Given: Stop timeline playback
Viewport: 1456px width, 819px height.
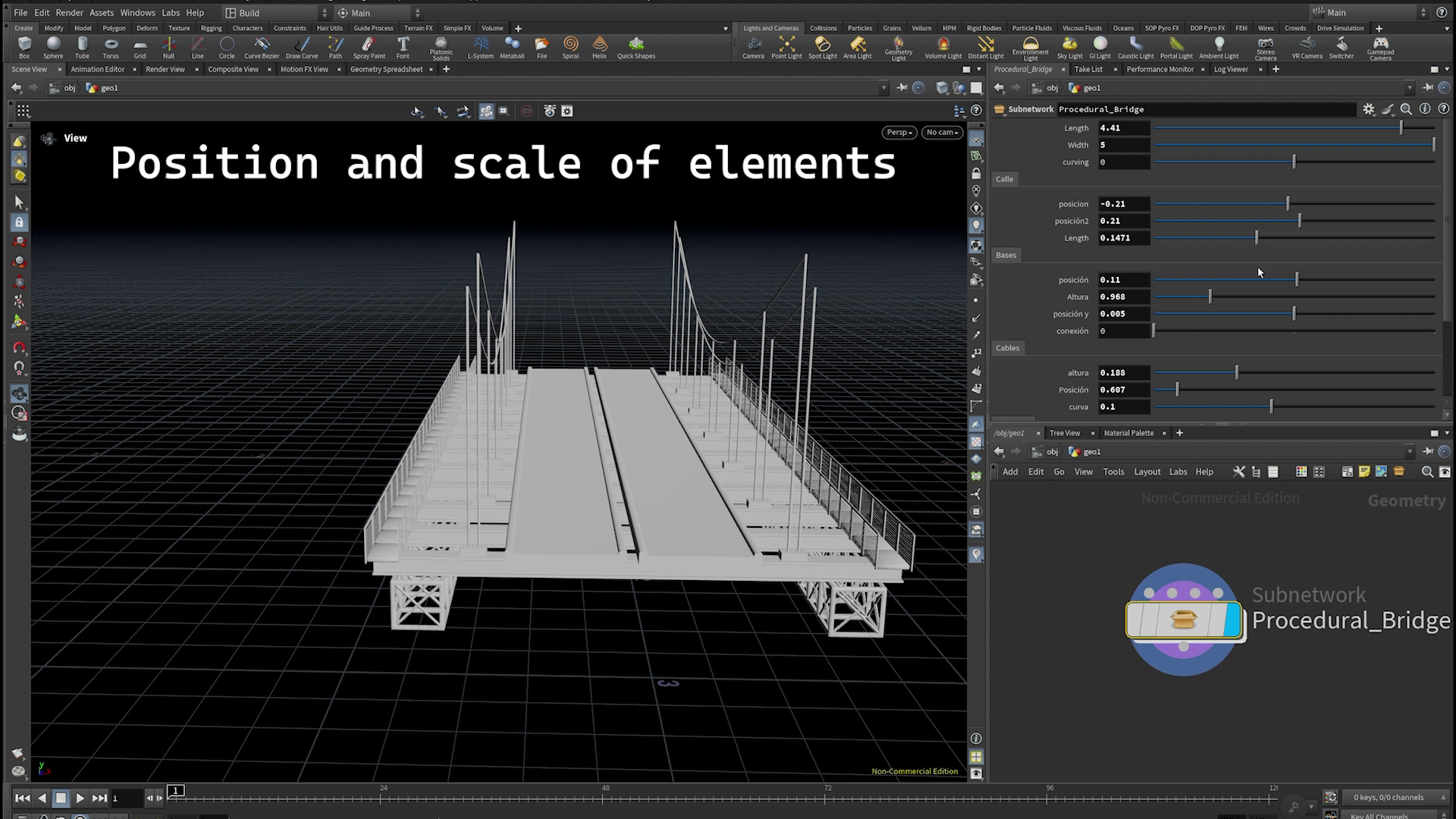Looking at the screenshot, I should point(61,798).
